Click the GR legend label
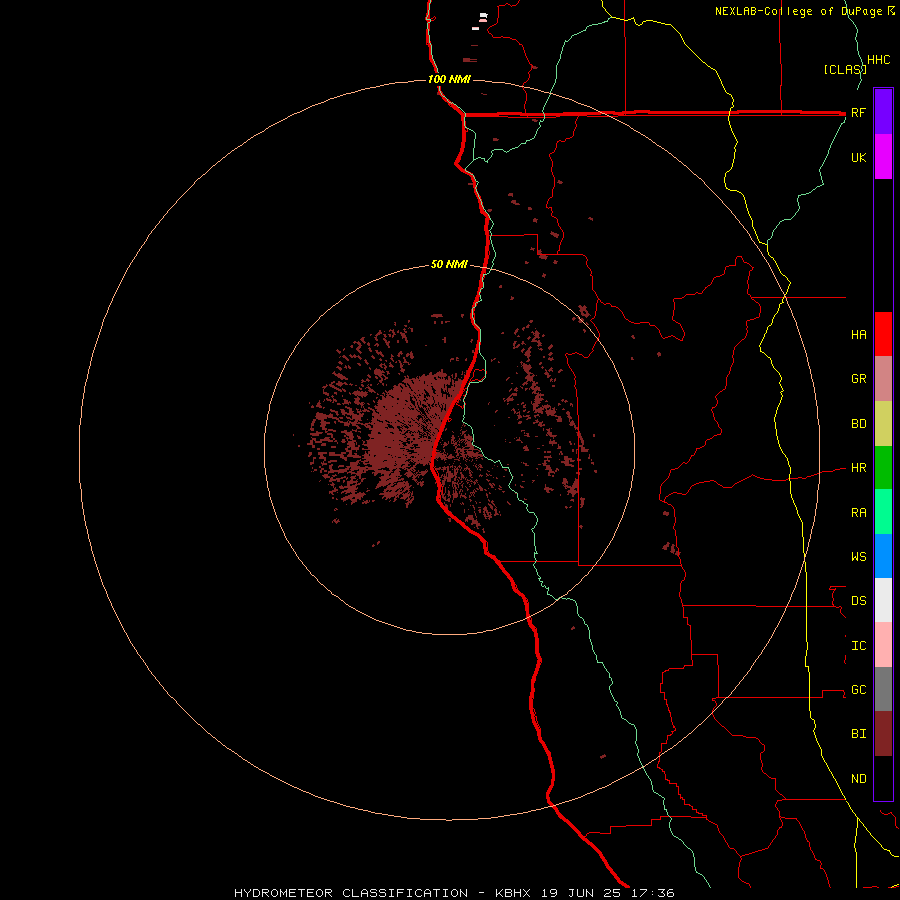This screenshot has width=900, height=900. click(x=859, y=379)
